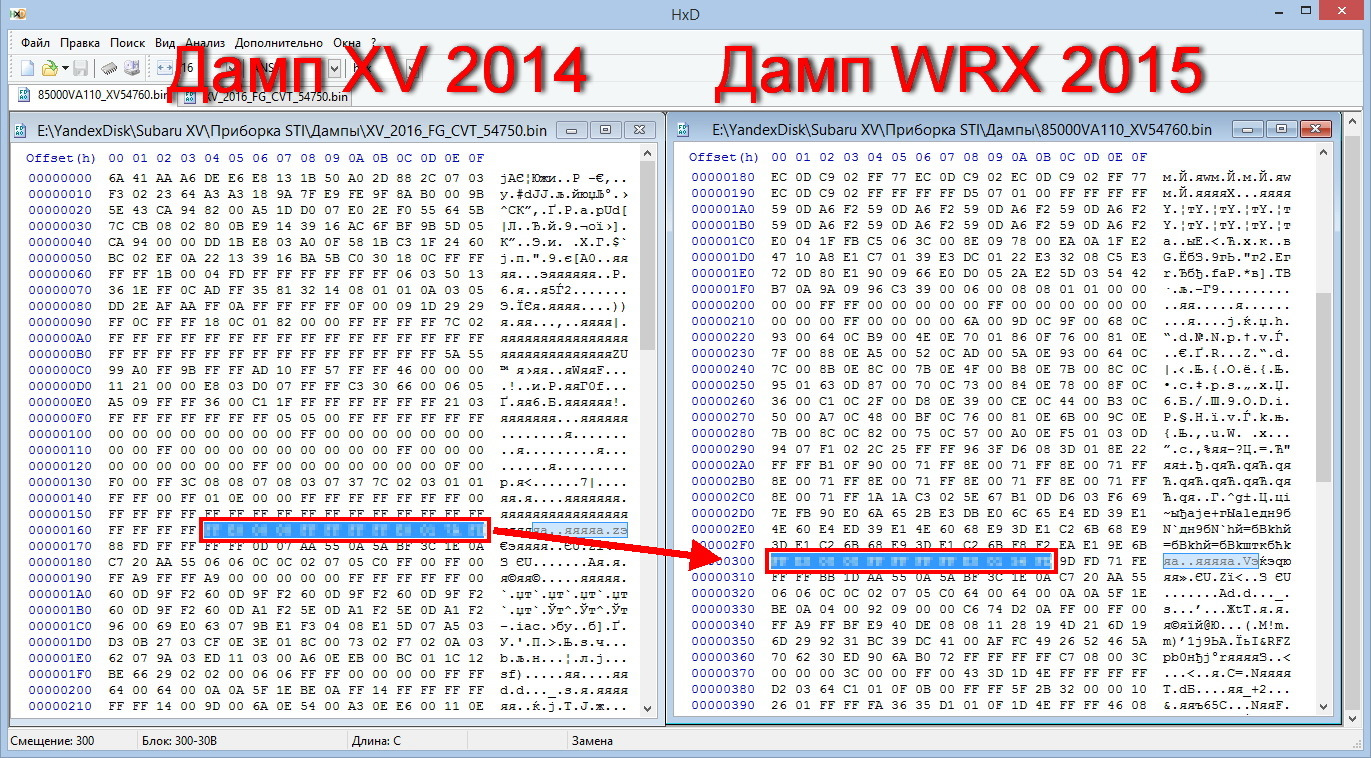Select offset 000002F0 in 85000VA110 window
This screenshot has height=758, width=1371.
pos(723,546)
